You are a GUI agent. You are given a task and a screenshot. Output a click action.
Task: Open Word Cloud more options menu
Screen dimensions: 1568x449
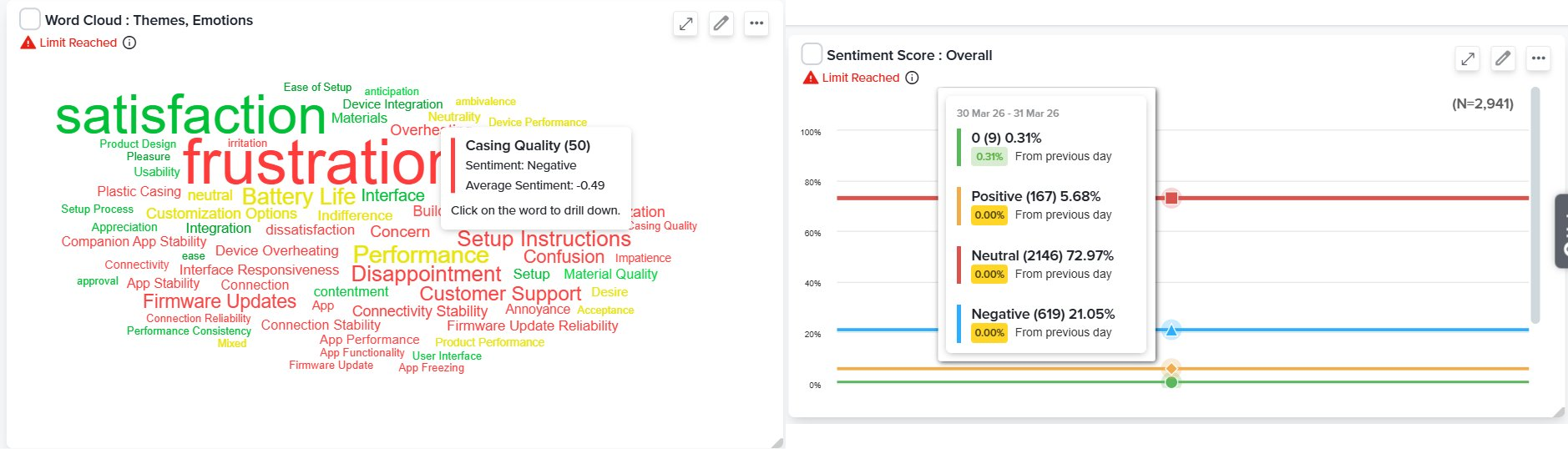pos(756,24)
